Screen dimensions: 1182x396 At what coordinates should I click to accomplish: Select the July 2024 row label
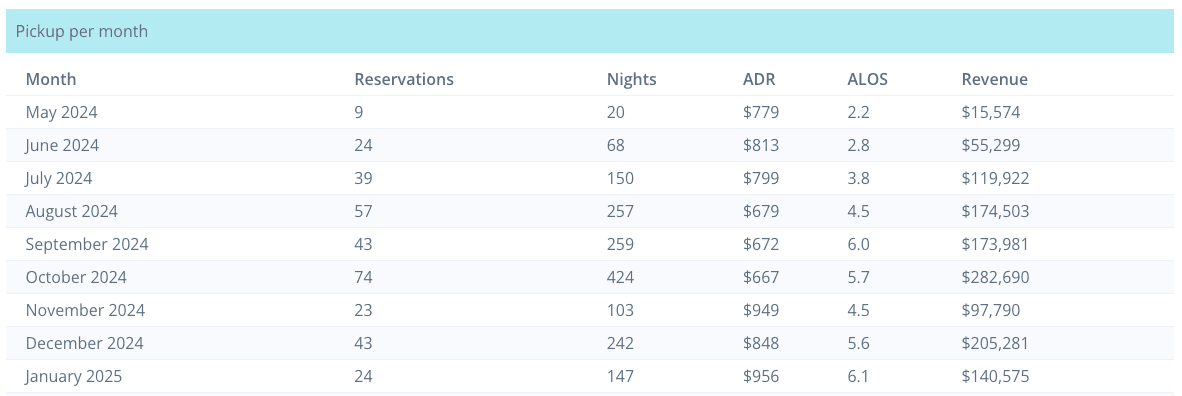pyautogui.click(x=59, y=178)
